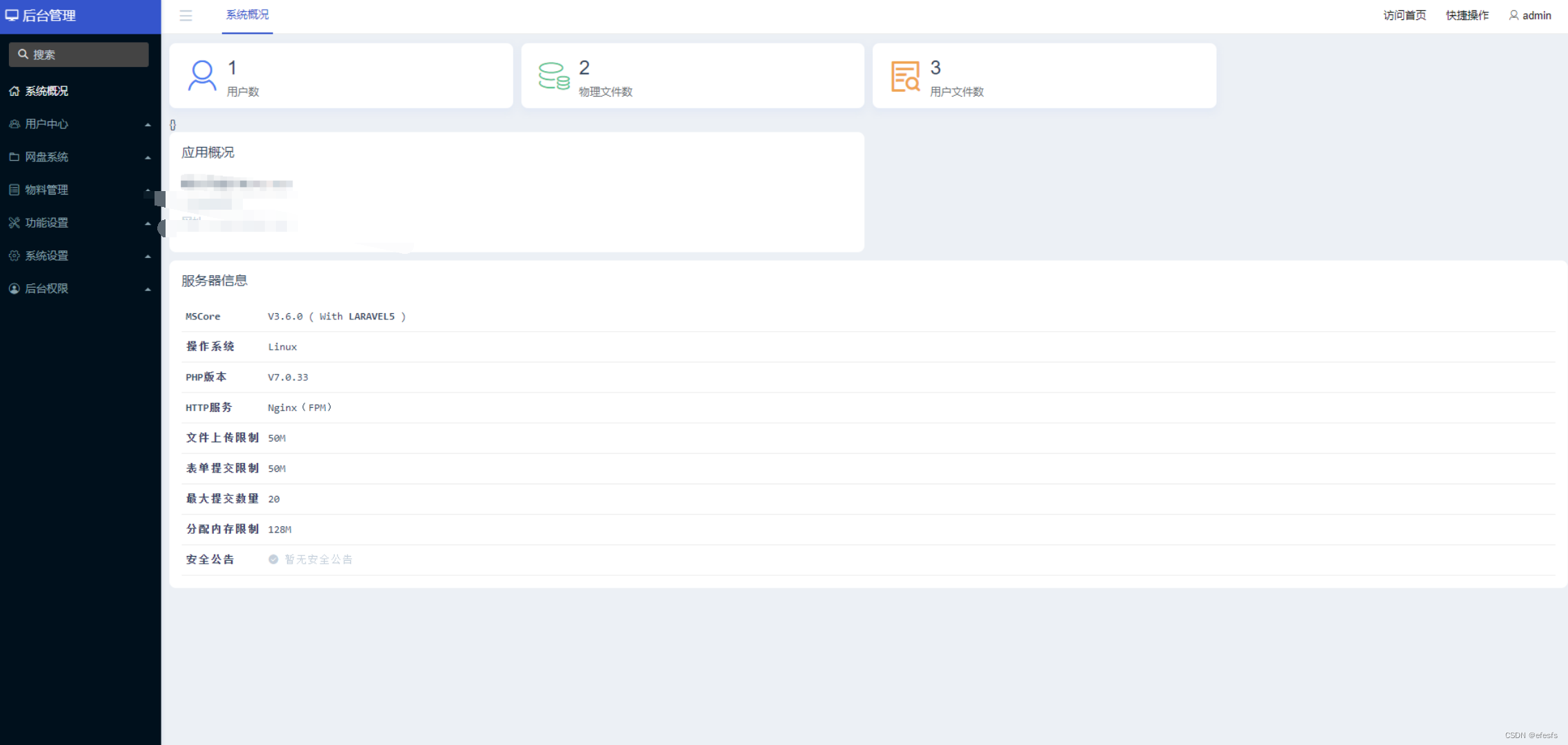Expand the 系统设置 submenu arrow
The width and height of the screenshot is (1568, 745).
[x=148, y=257]
